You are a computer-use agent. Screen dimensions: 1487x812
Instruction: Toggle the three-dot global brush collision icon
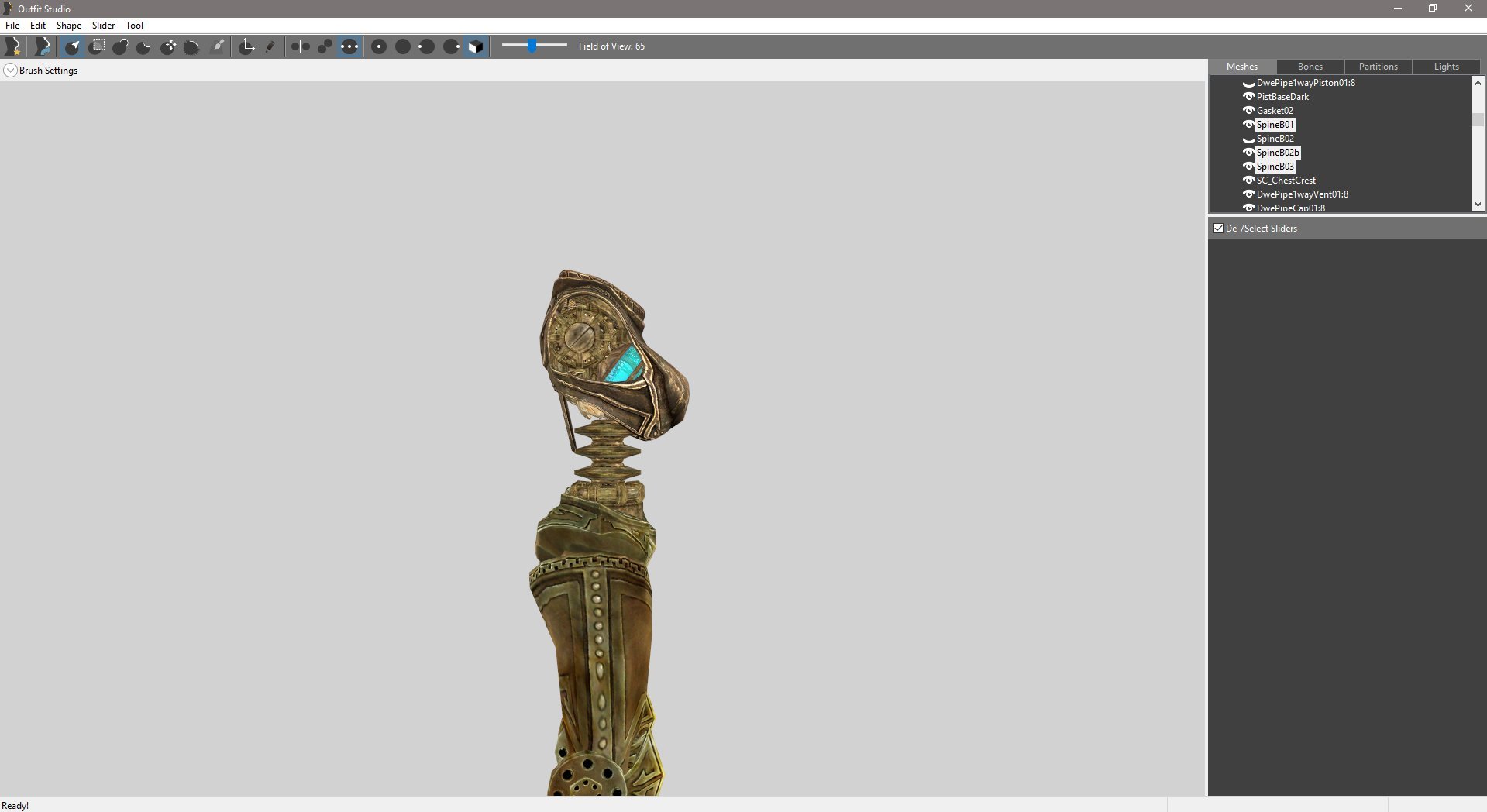349,46
